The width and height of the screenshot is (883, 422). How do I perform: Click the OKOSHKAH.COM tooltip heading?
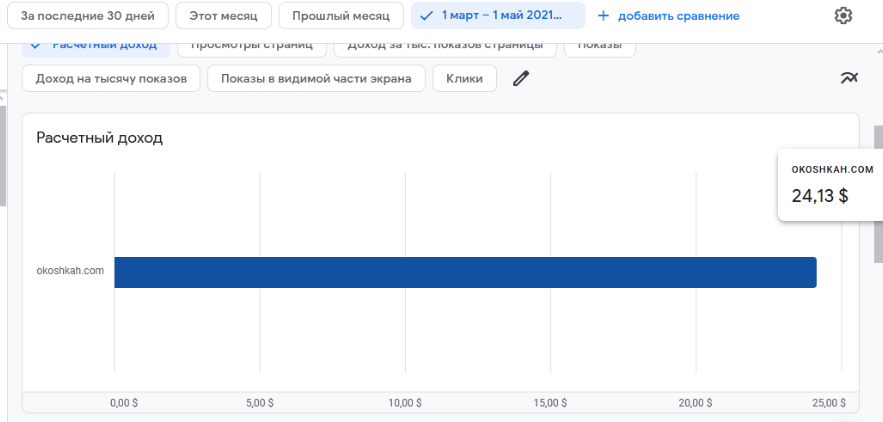coord(832,170)
